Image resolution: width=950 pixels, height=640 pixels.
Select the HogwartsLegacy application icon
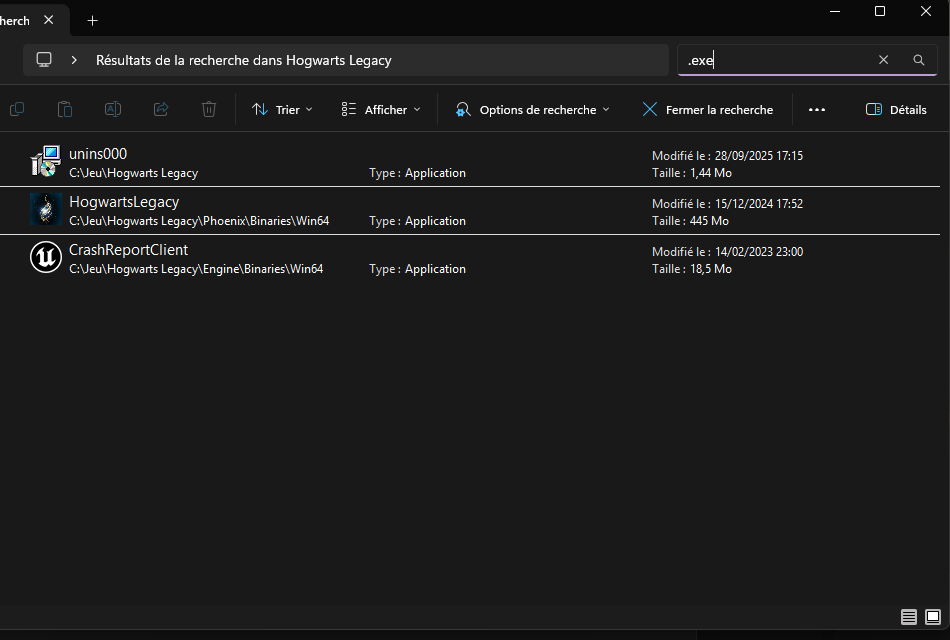pos(46,209)
